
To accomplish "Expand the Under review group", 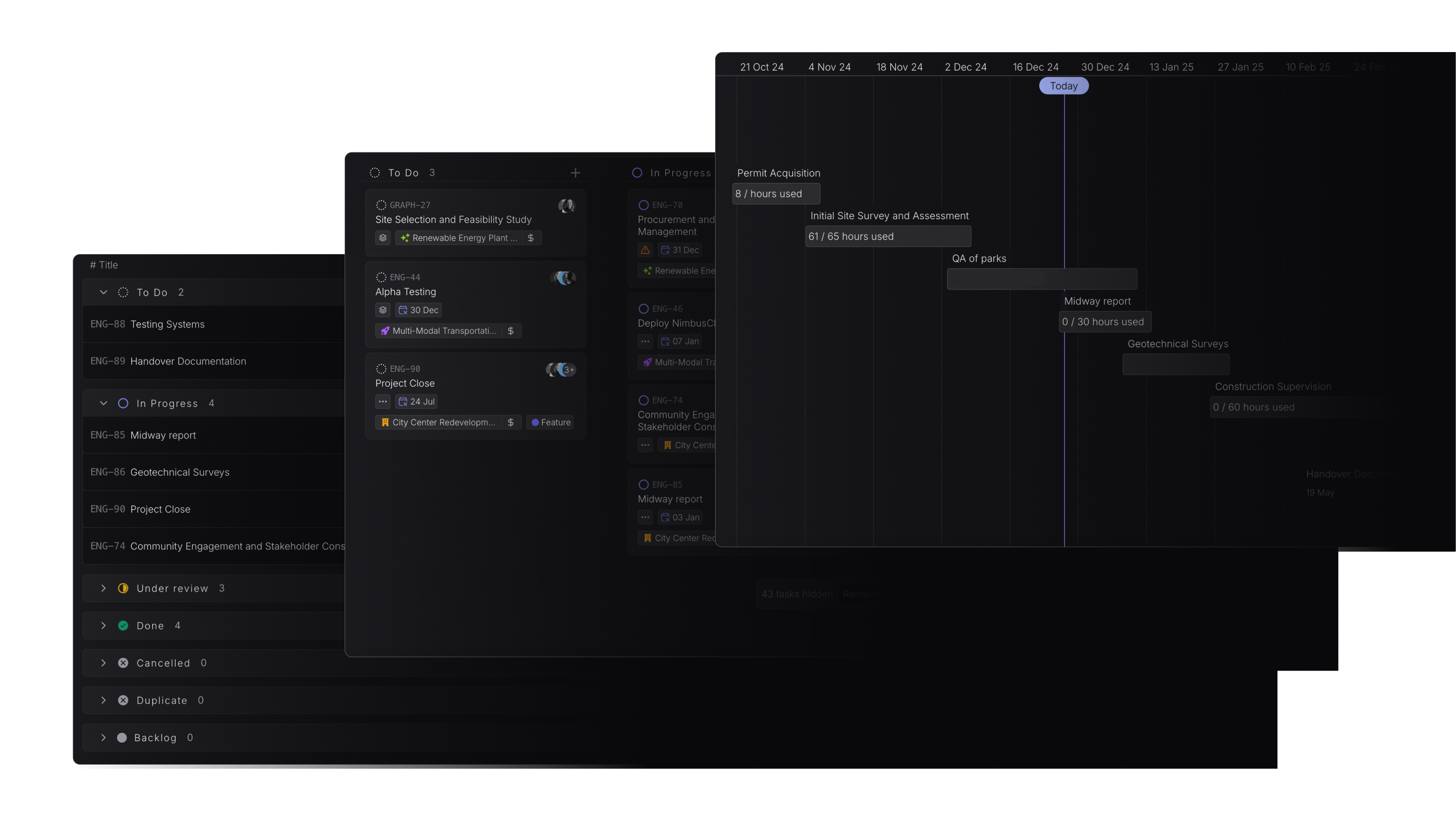I will [x=104, y=588].
